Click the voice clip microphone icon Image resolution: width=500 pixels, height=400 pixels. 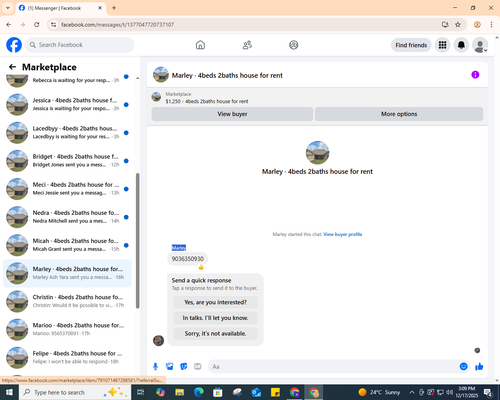point(155,367)
